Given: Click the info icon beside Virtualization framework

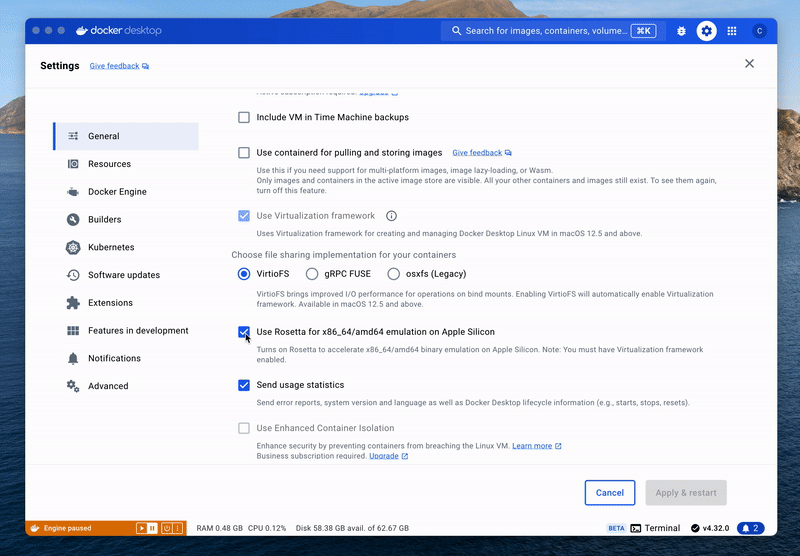Looking at the screenshot, I should [391, 216].
